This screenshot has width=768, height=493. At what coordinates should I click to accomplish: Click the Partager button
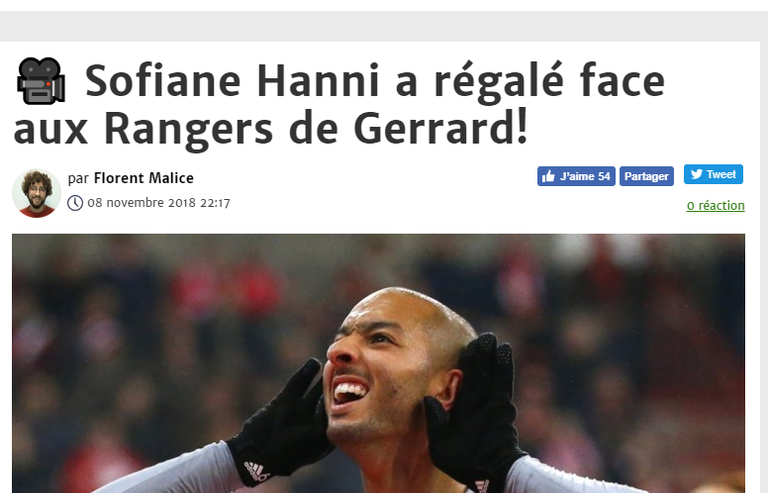[x=647, y=176]
